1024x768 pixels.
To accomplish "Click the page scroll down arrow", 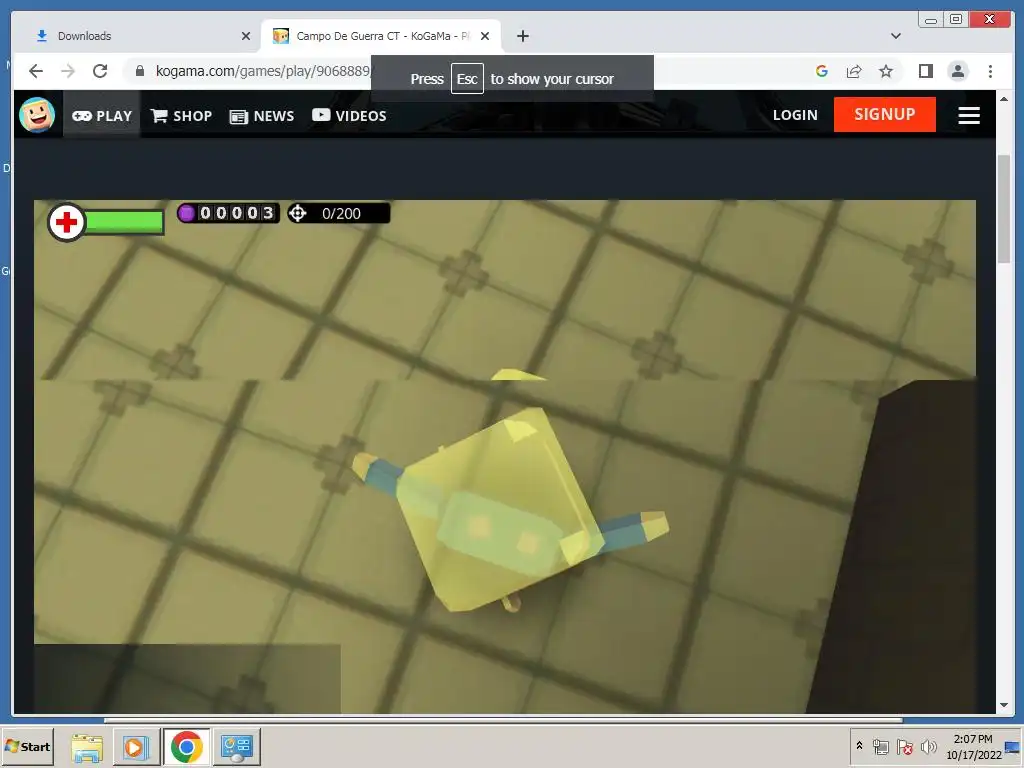I will pyautogui.click(x=1004, y=705).
